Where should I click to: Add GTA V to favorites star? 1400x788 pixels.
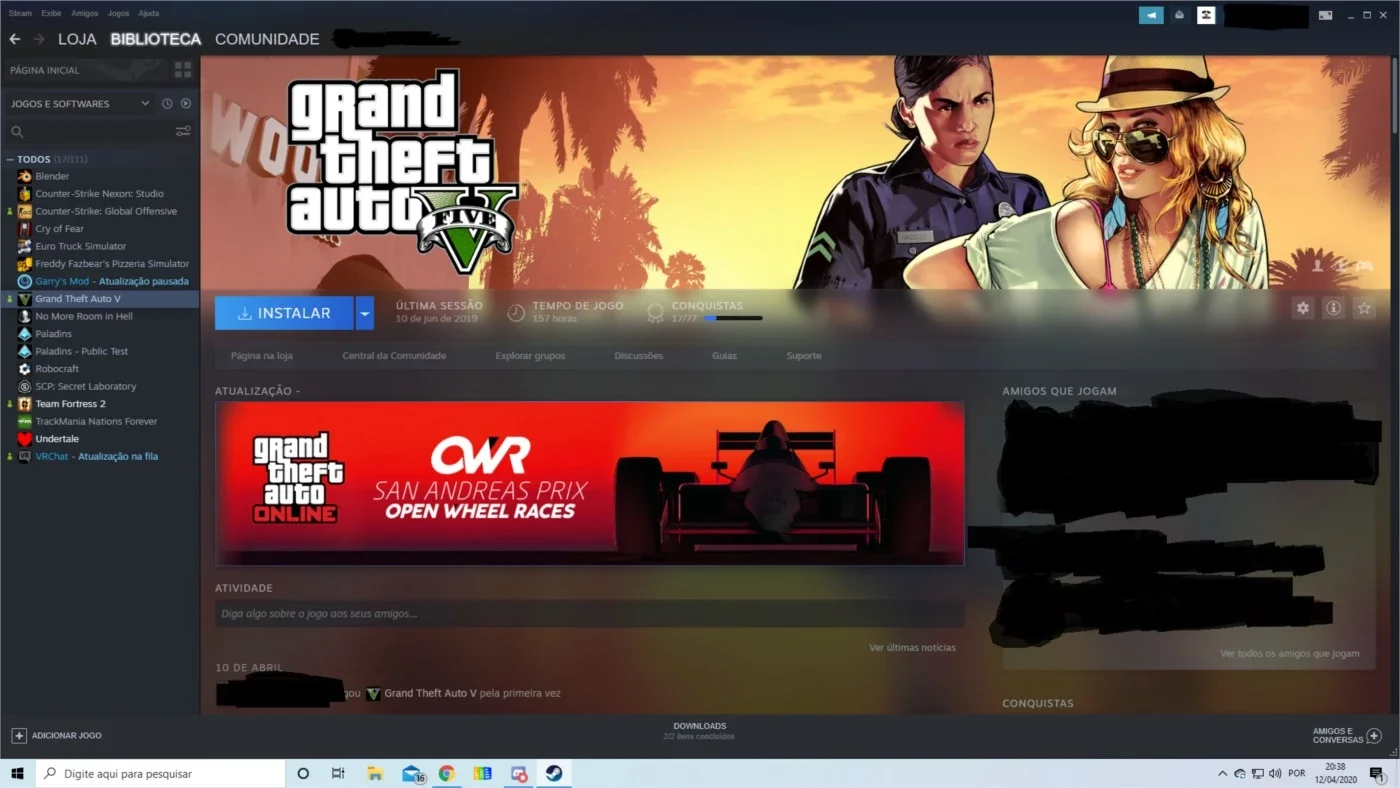[1364, 308]
